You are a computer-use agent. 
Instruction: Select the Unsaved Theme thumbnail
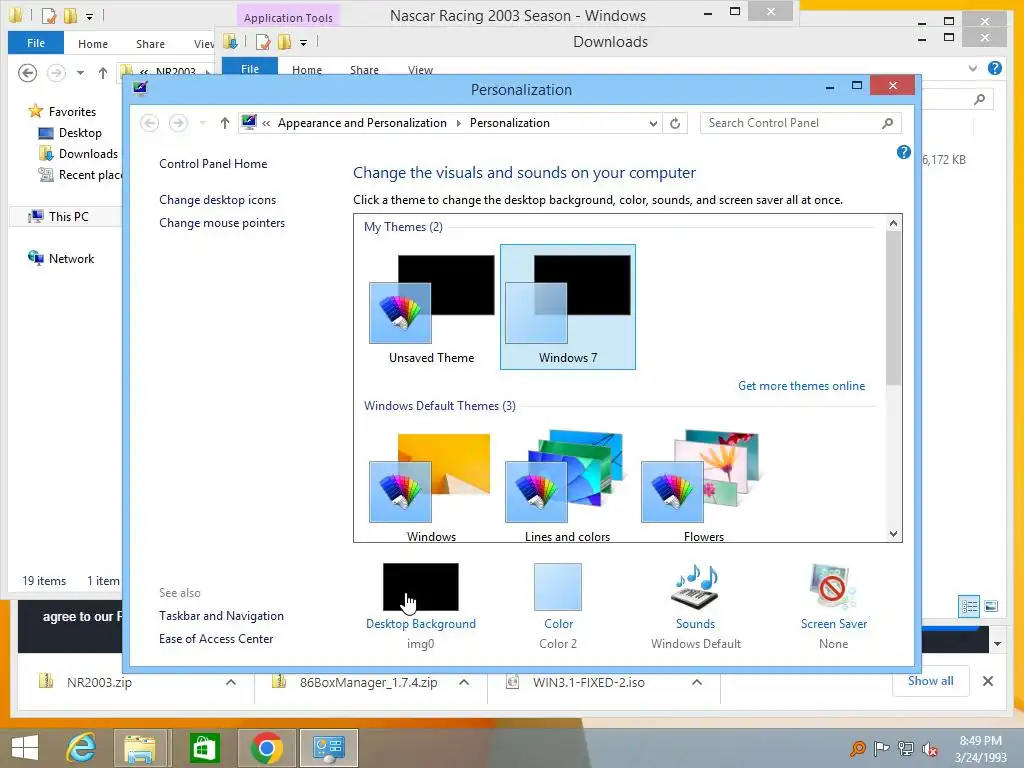(x=432, y=307)
